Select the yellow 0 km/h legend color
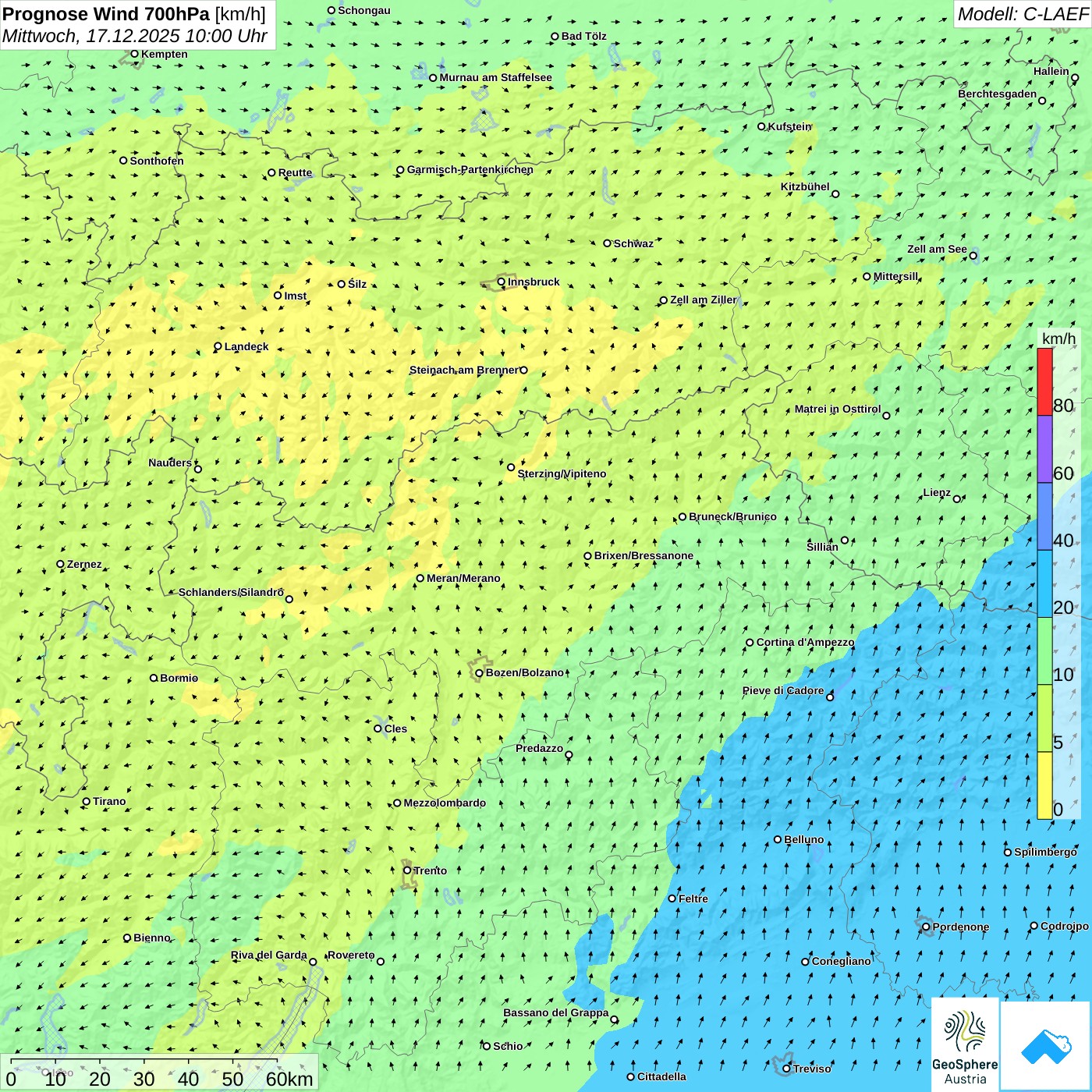The height and width of the screenshot is (1092, 1092). pyautogui.click(x=1044, y=785)
